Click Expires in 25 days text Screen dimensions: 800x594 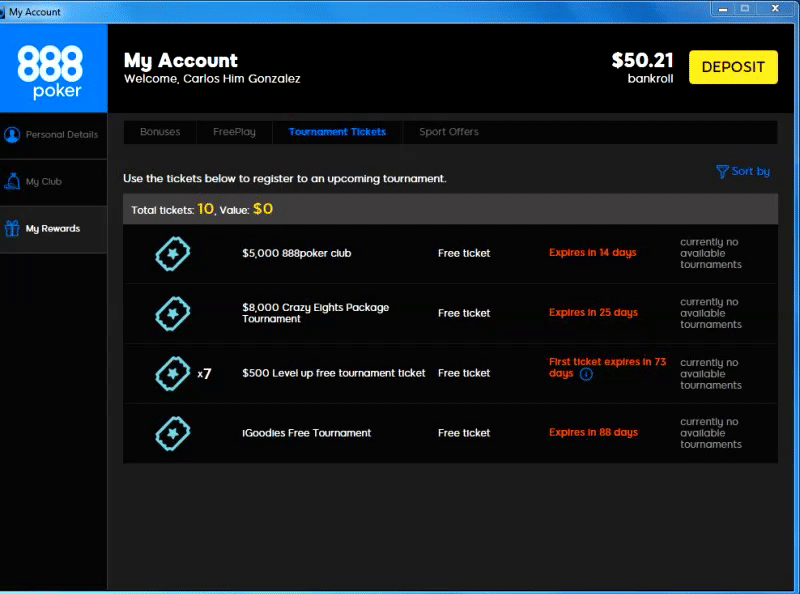tap(593, 312)
